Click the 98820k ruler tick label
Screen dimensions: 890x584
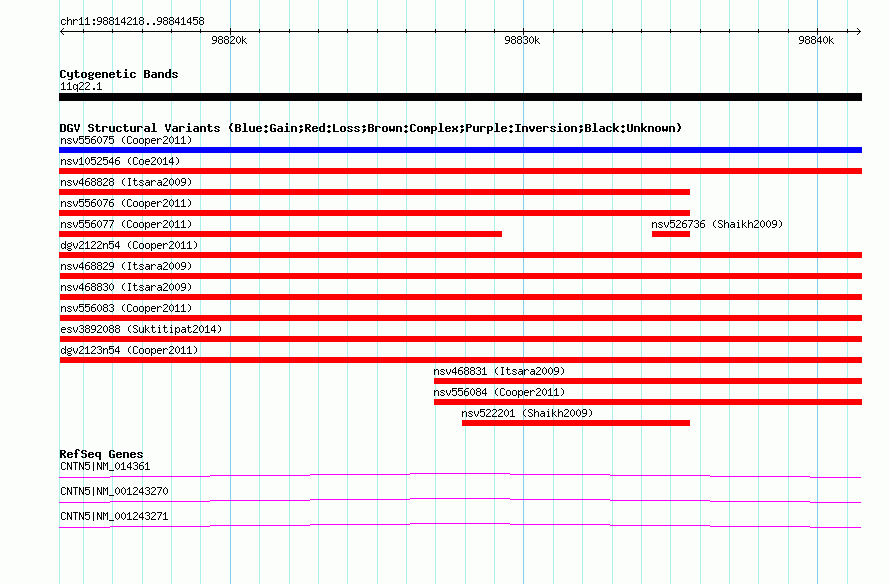[229, 40]
